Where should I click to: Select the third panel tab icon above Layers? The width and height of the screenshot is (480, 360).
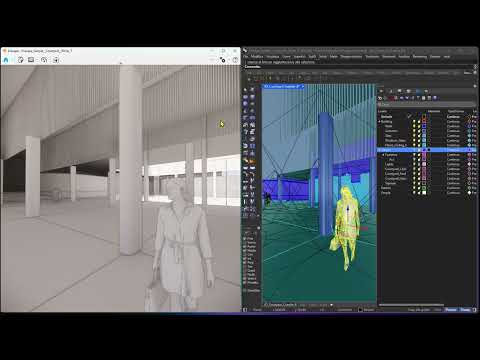(400, 91)
